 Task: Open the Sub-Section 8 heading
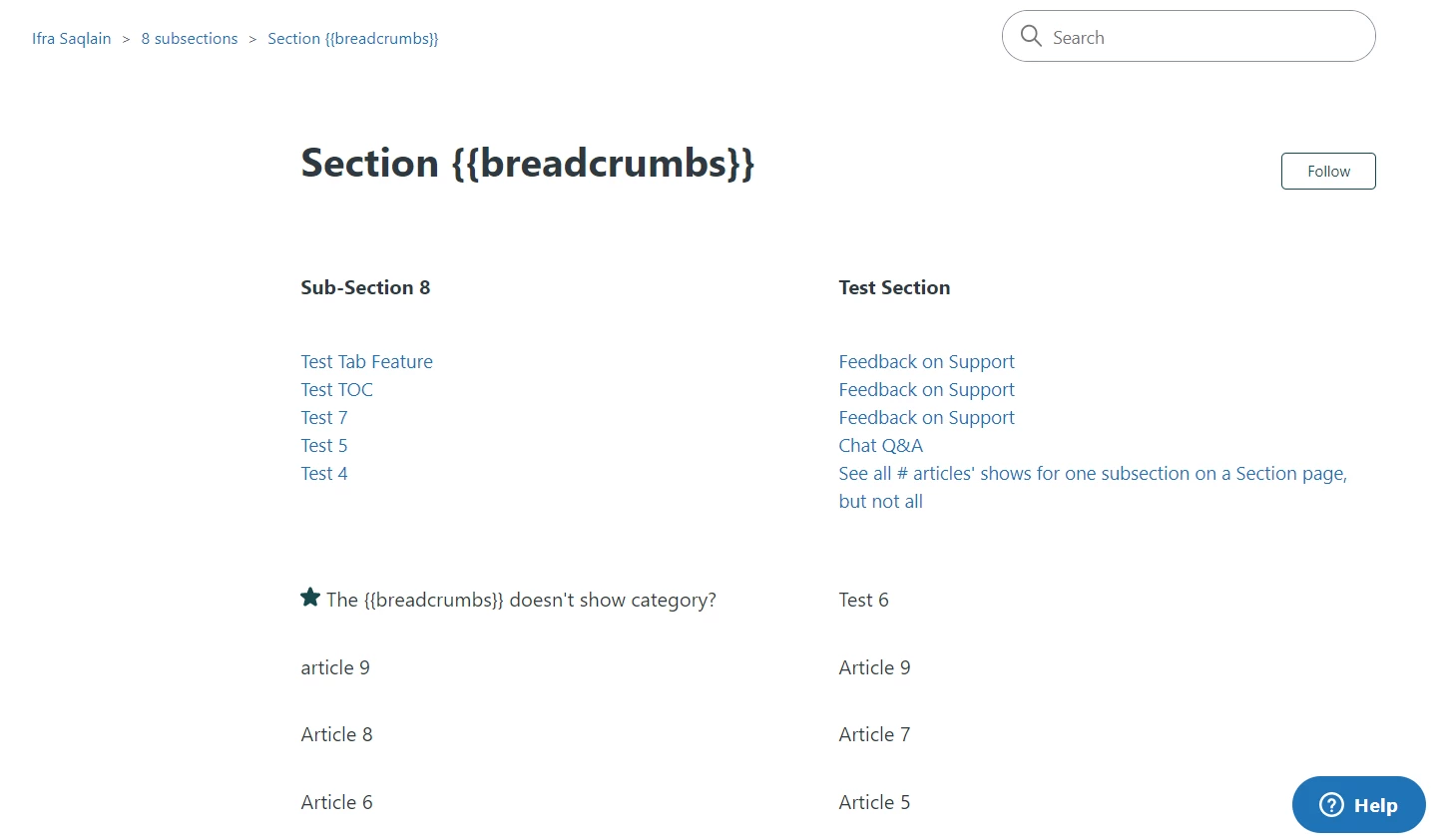pyautogui.click(x=365, y=287)
